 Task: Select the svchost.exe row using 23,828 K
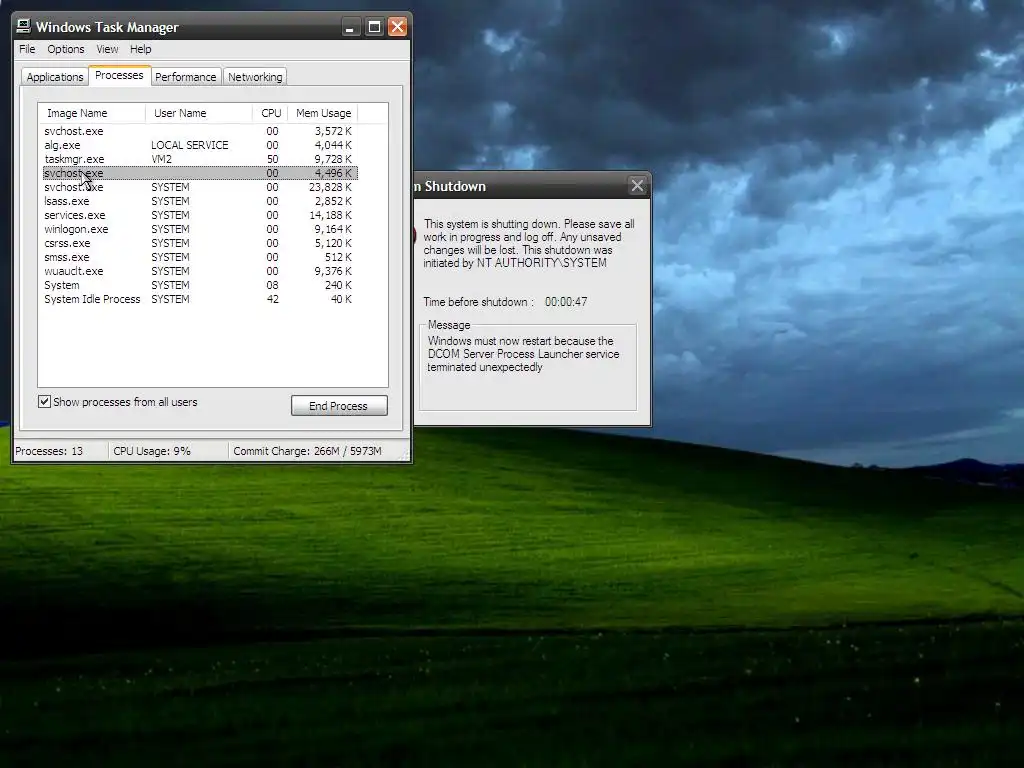pyautogui.click(x=200, y=187)
